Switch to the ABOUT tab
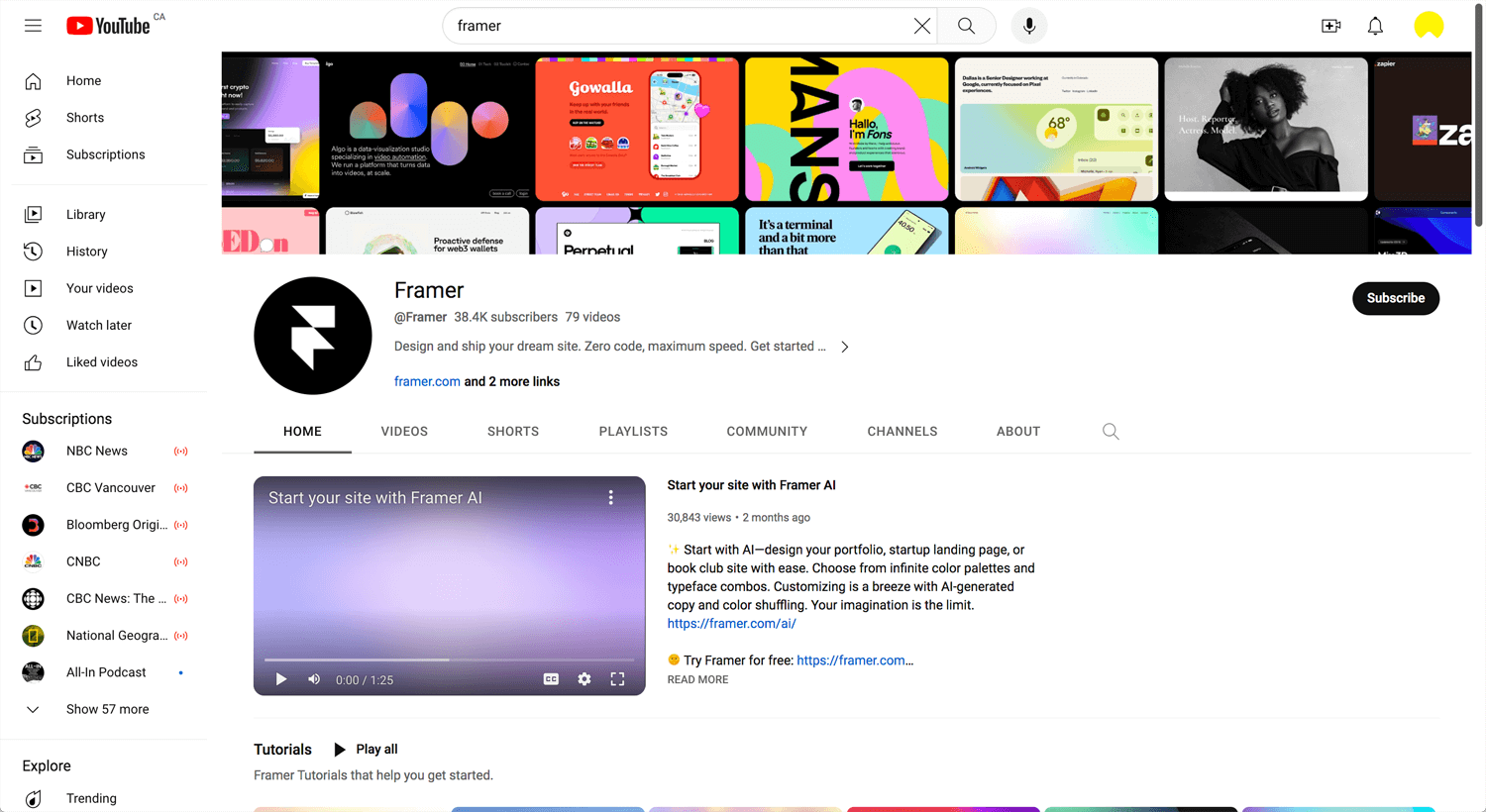The height and width of the screenshot is (812, 1486). pyautogui.click(x=1018, y=432)
